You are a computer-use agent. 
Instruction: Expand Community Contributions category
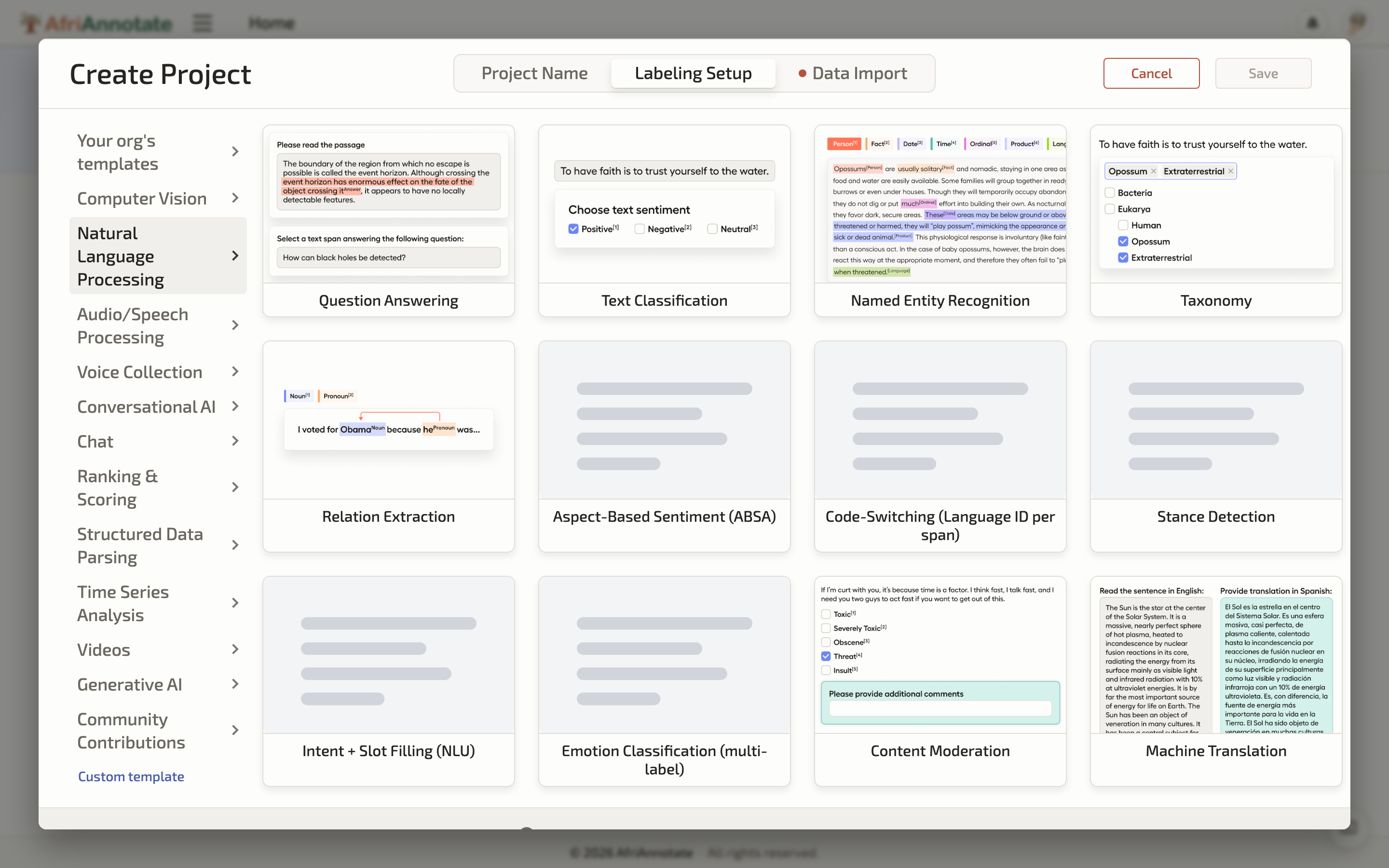pyautogui.click(x=158, y=731)
